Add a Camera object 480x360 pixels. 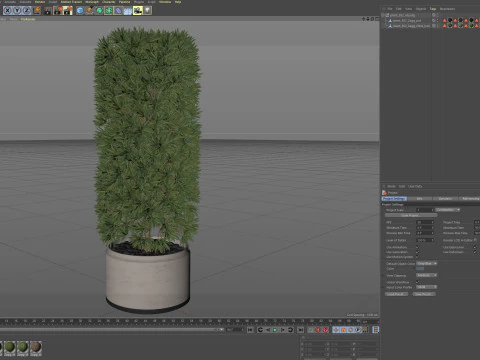tap(138, 11)
